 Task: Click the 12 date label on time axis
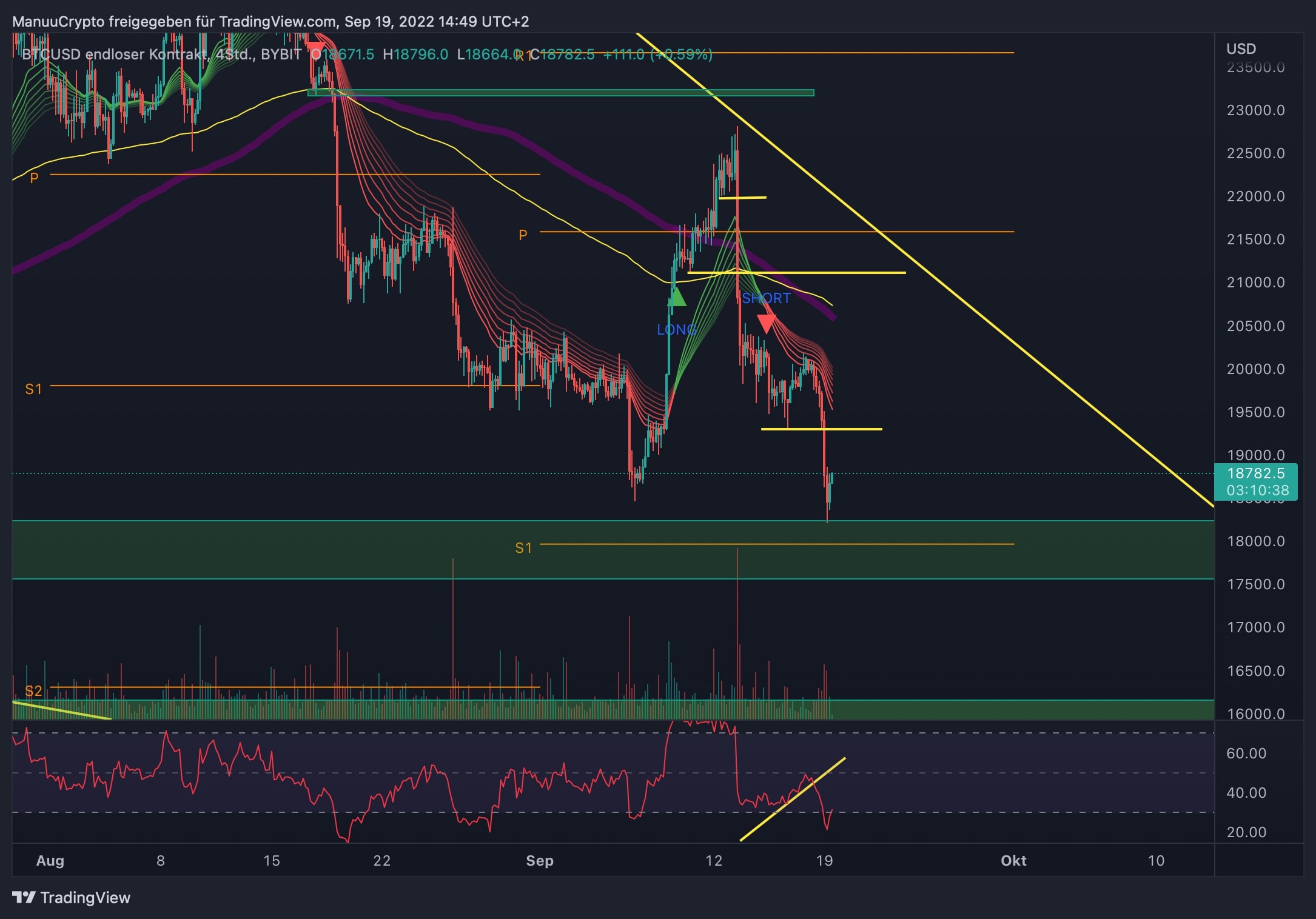pos(714,861)
